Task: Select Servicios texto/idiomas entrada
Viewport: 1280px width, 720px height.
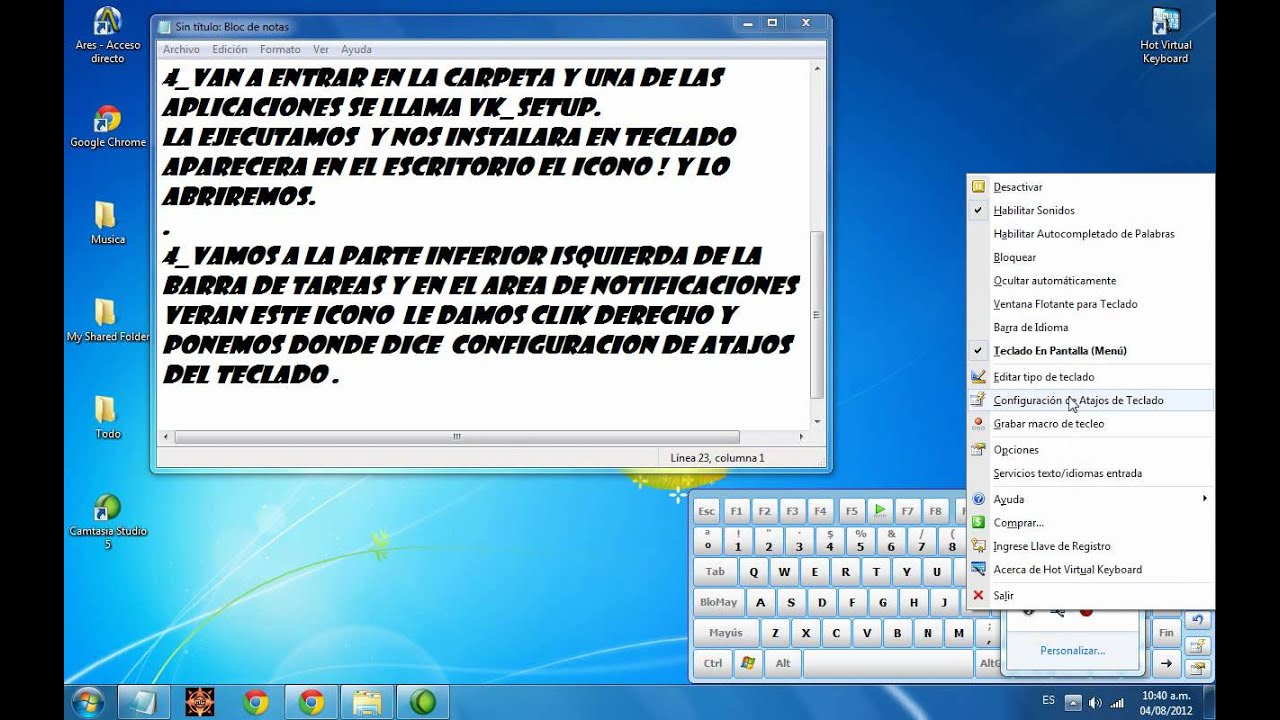Action: (1090, 473)
